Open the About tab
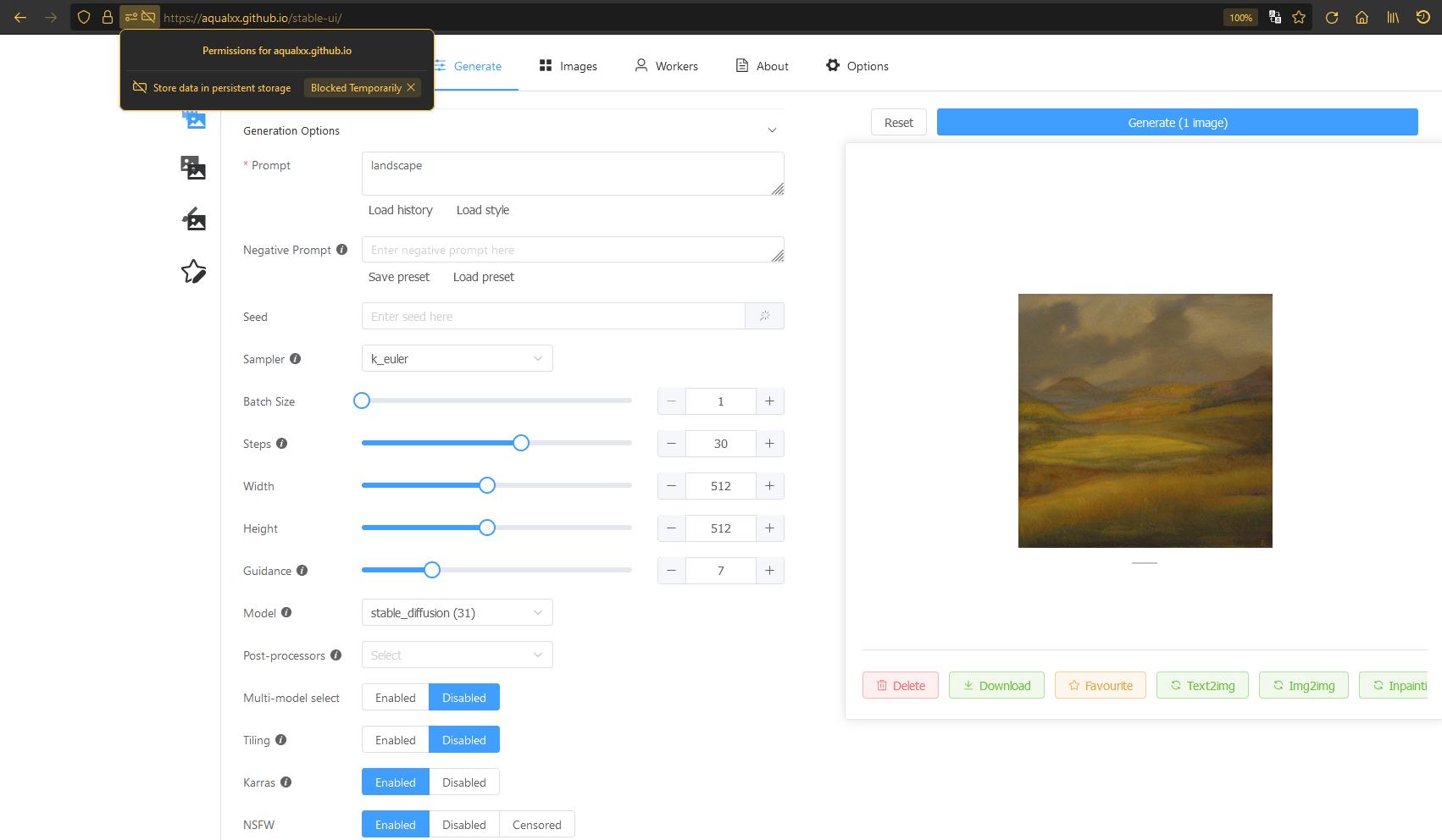 click(x=761, y=65)
